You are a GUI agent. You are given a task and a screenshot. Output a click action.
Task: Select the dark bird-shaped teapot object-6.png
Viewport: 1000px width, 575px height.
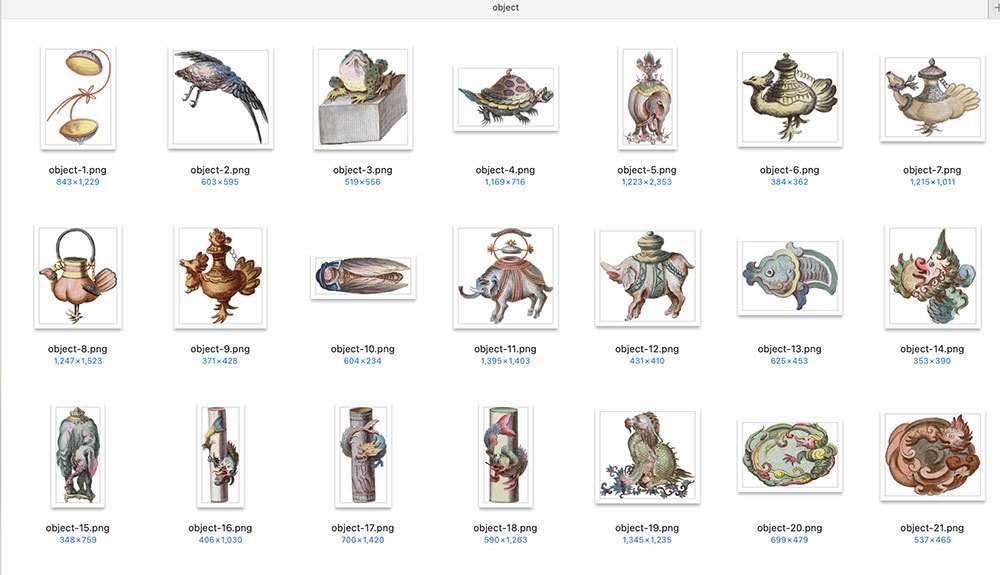(790, 99)
